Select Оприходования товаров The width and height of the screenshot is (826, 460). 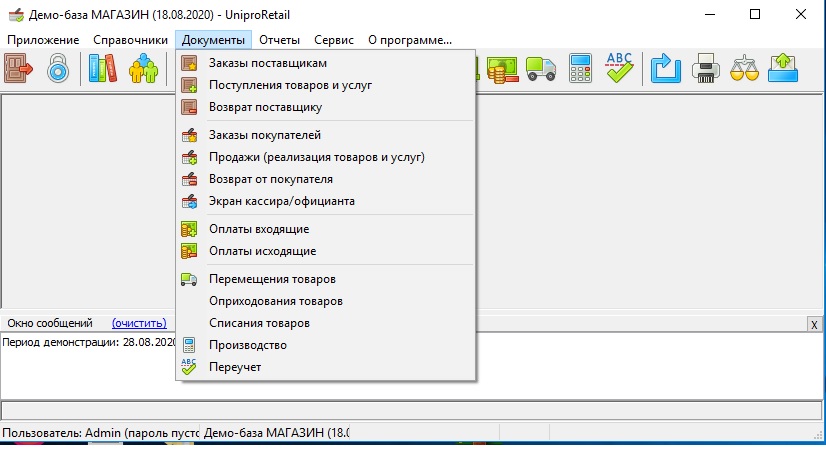point(326,302)
